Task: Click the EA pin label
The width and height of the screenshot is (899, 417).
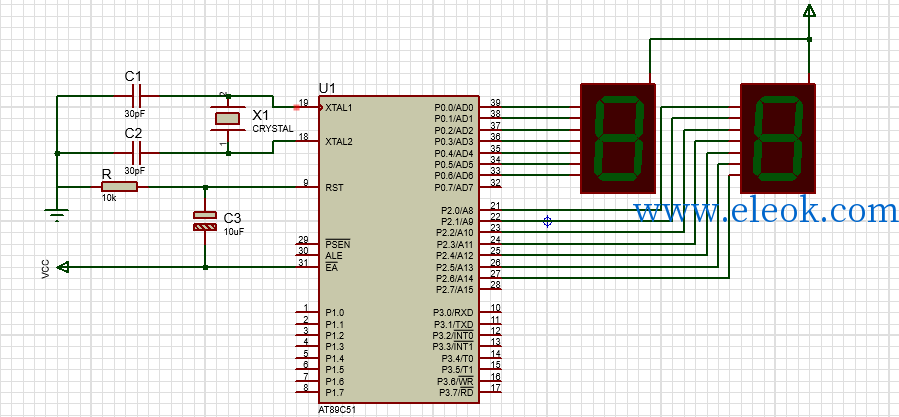Action: (331, 267)
